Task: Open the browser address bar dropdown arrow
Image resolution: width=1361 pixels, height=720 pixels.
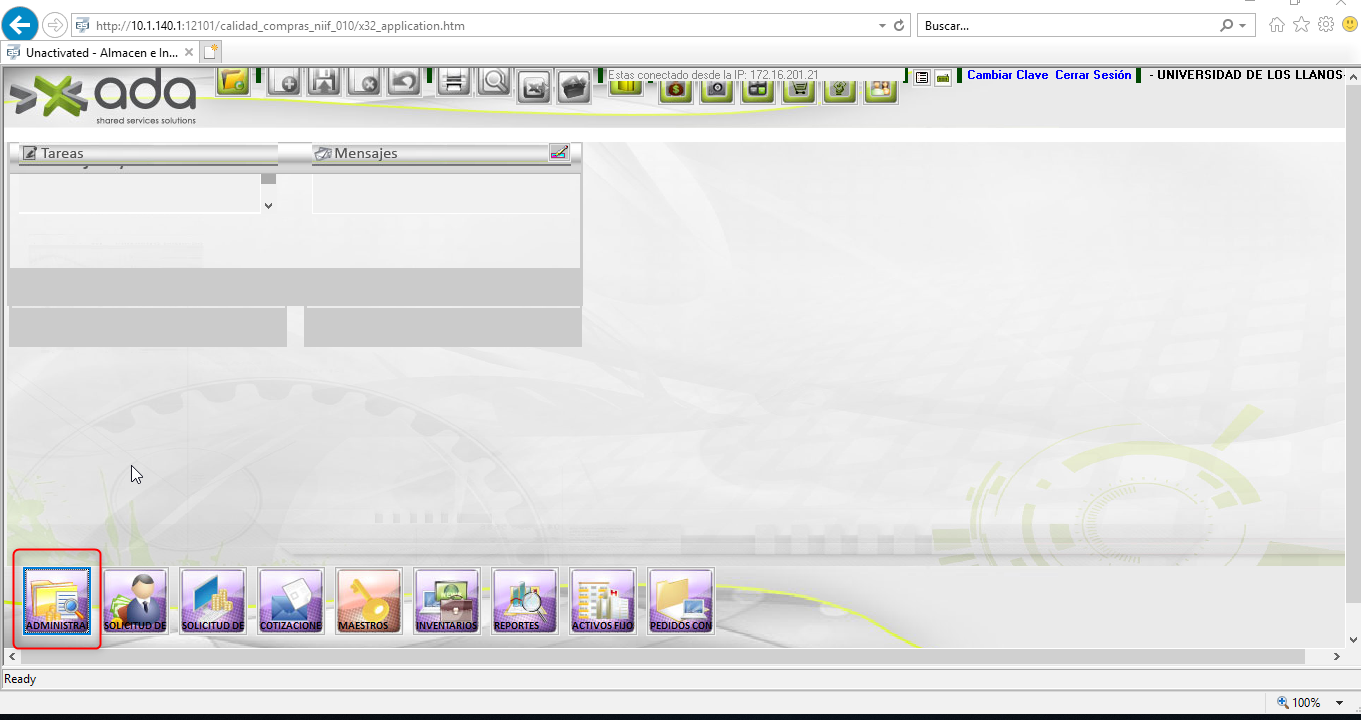Action: [x=881, y=25]
